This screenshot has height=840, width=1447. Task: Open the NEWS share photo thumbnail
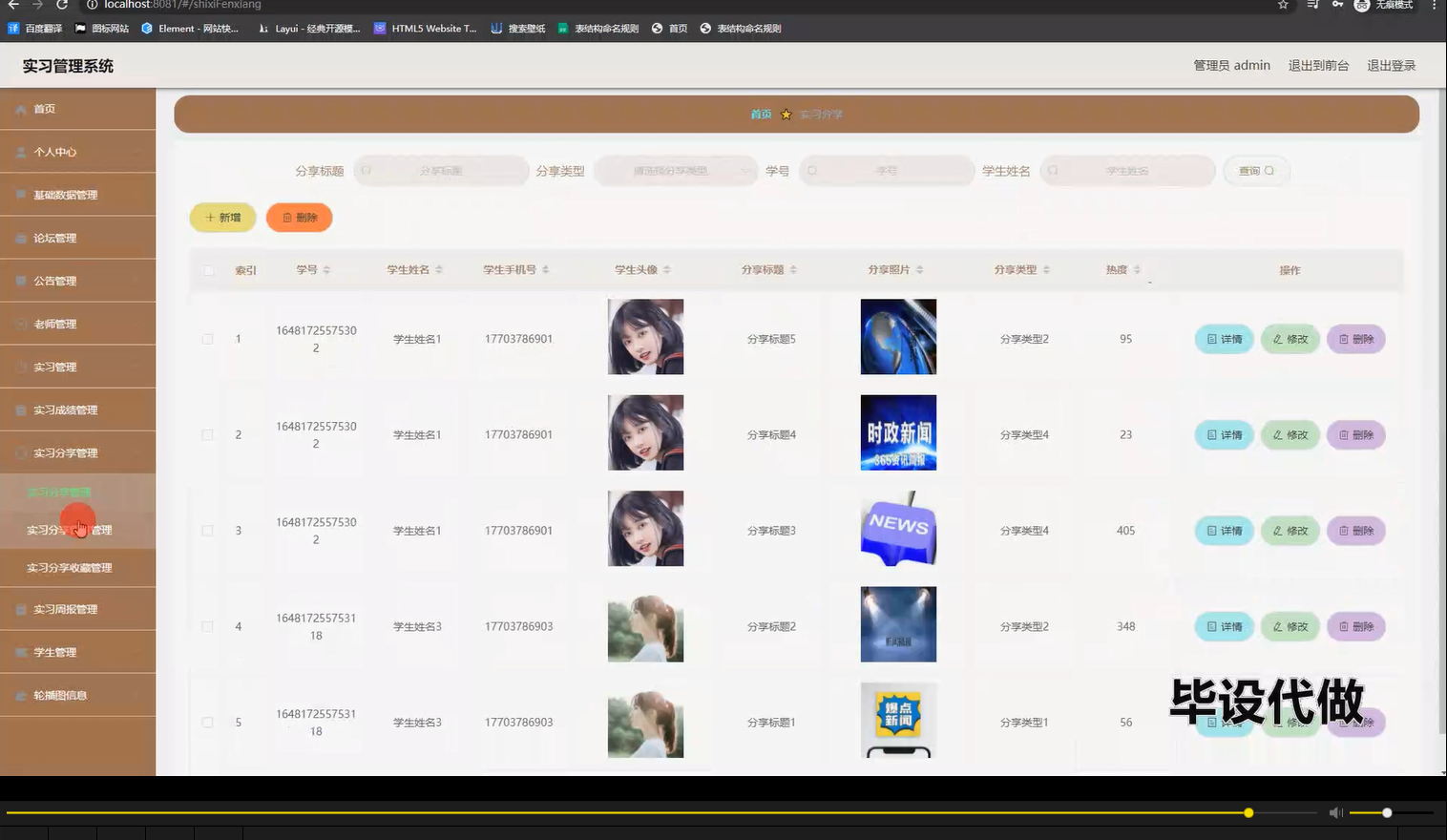pos(897,529)
